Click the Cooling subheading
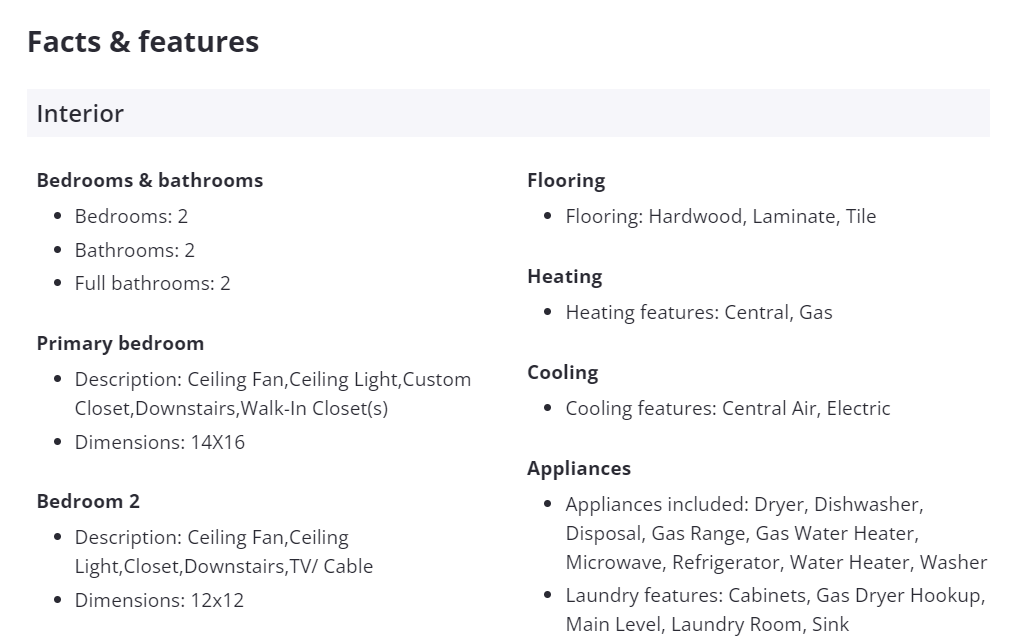This screenshot has height=644, width=1022. 563,373
